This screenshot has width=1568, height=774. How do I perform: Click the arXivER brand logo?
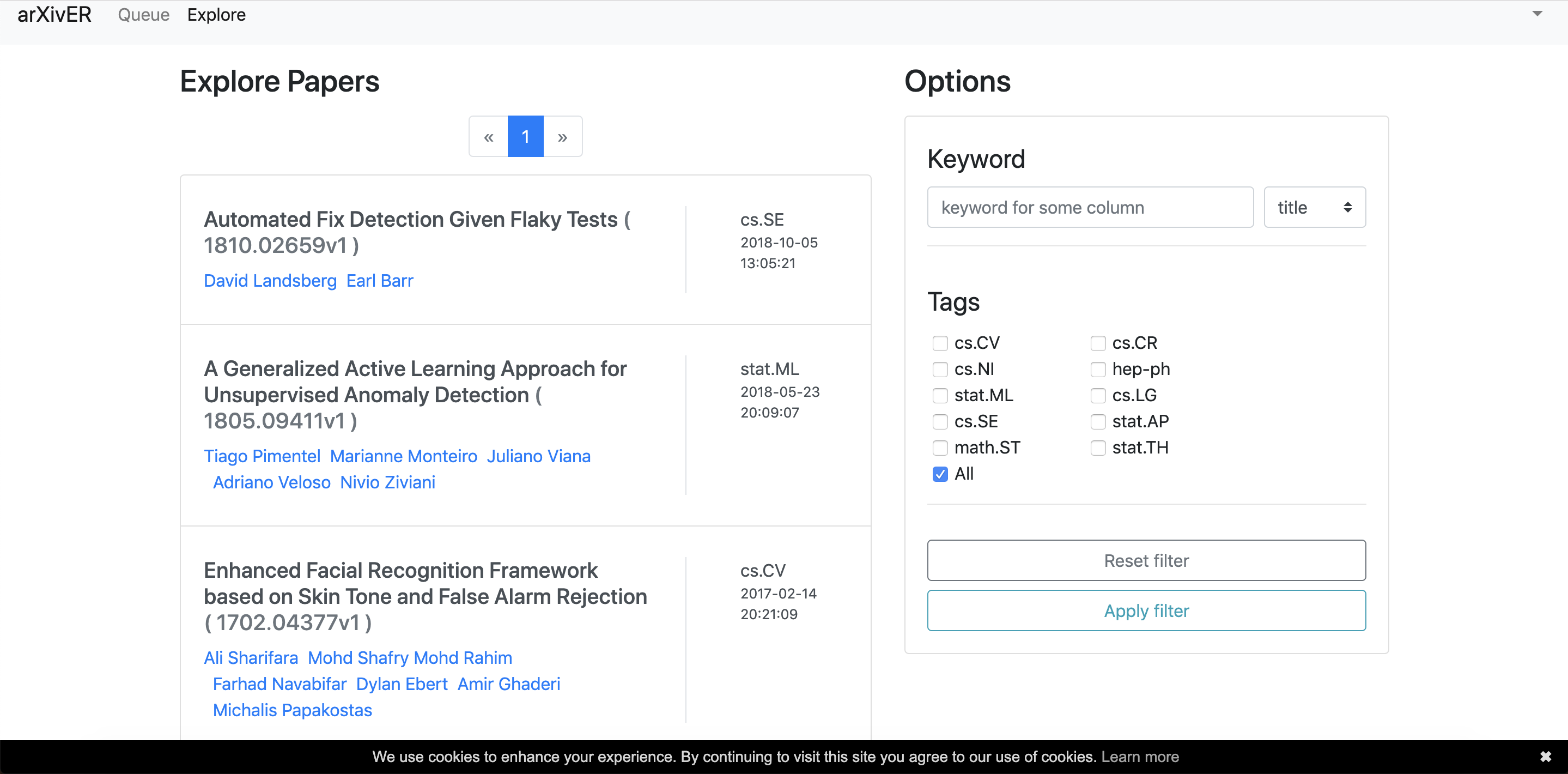point(54,15)
